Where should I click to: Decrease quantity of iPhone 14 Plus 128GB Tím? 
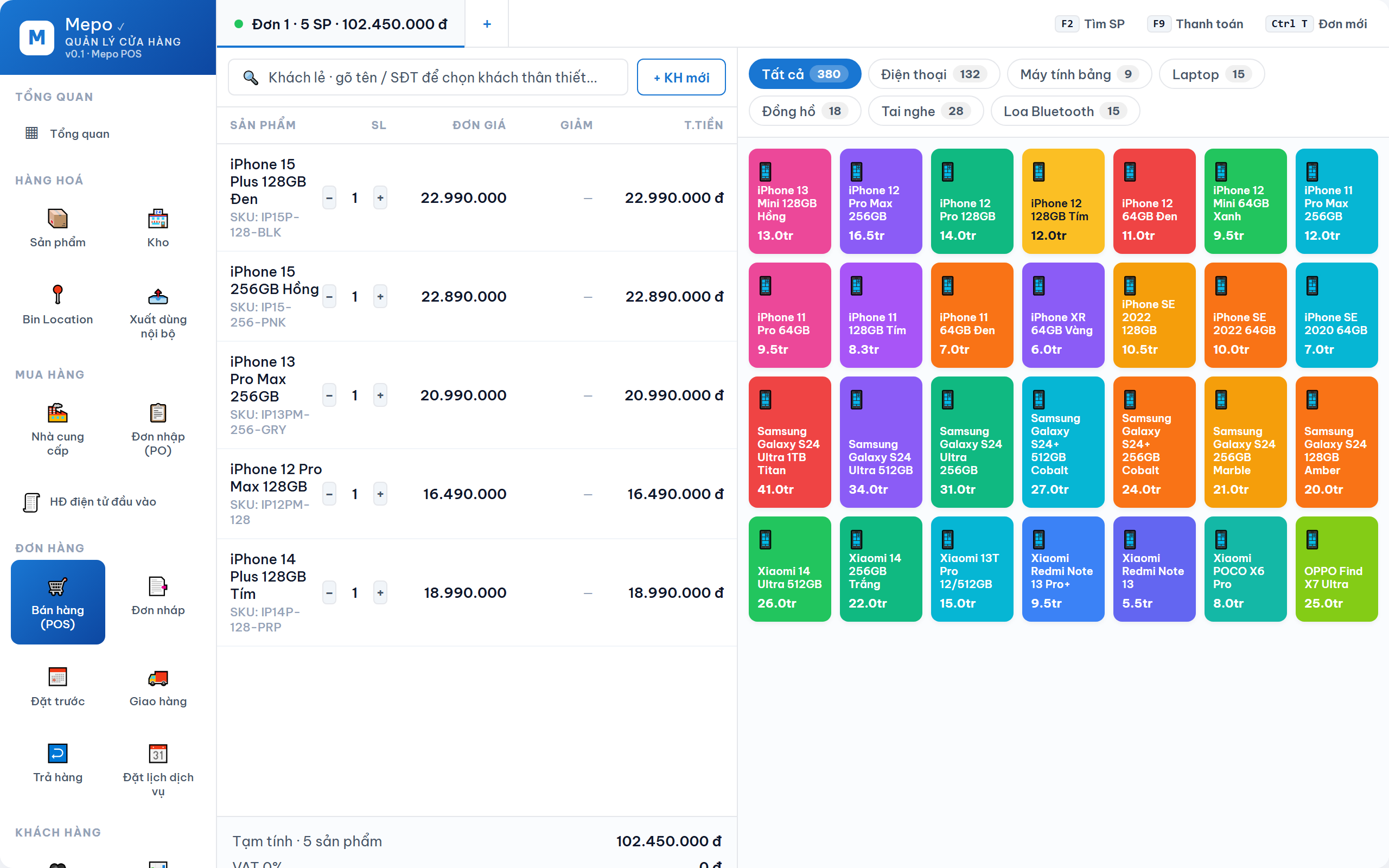[329, 593]
